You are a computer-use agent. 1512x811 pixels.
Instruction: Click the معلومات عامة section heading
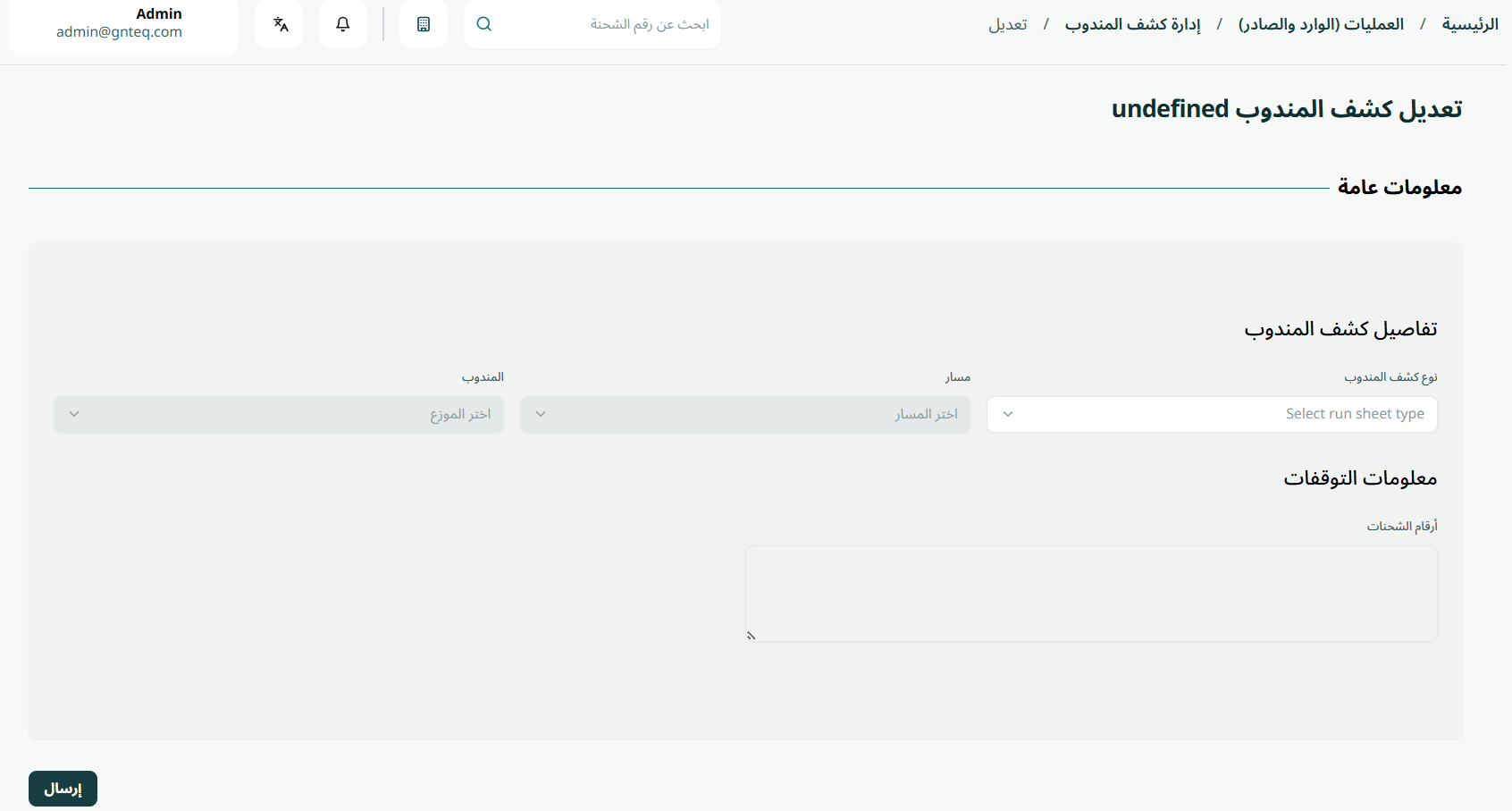[1399, 187]
